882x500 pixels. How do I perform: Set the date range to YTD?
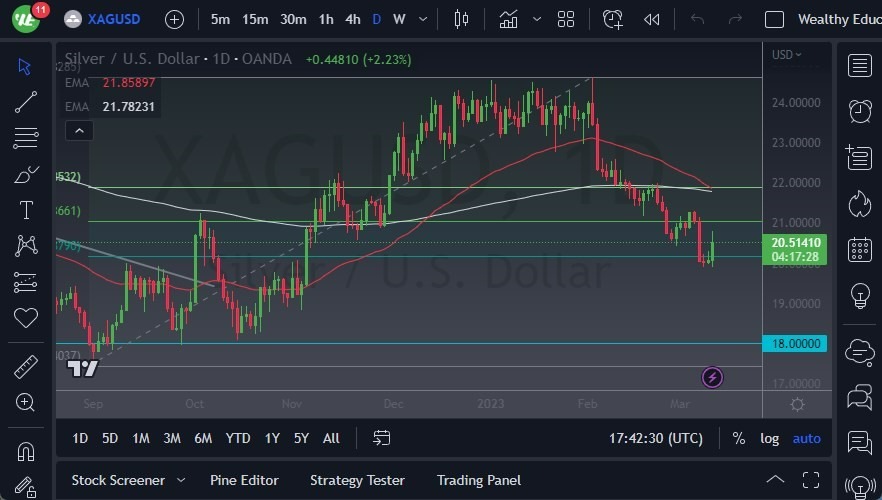pos(238,438)
